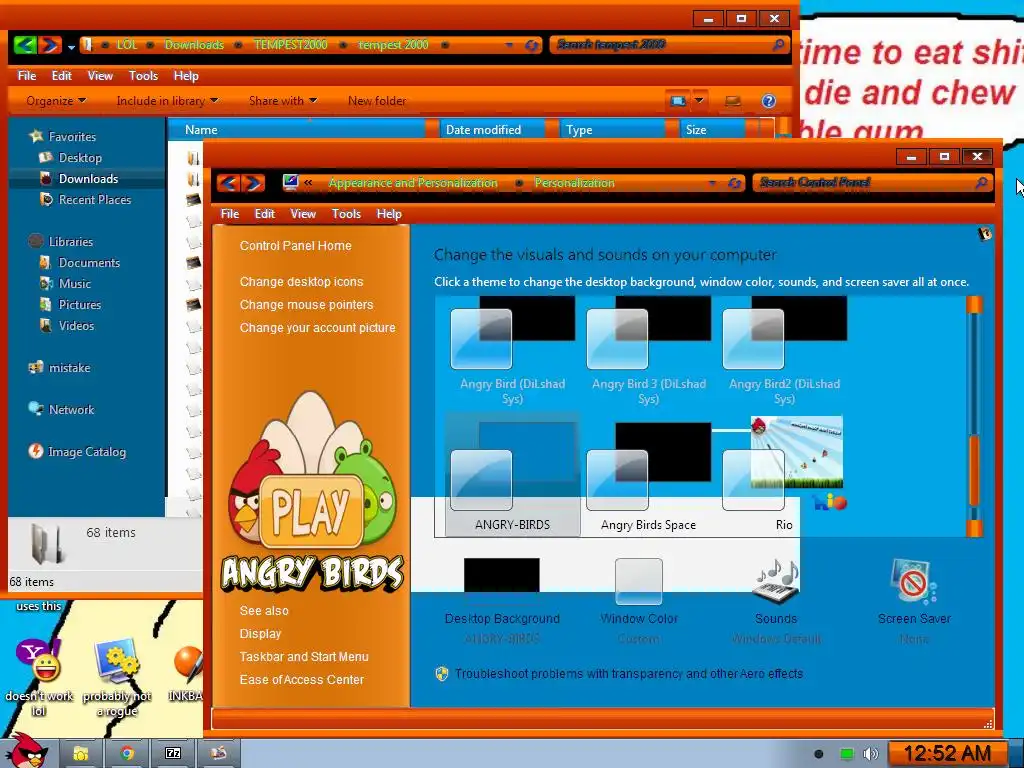Open Control Panel Home link
This screenshot has height=768, width=1024.
click(x=295, y=246)
